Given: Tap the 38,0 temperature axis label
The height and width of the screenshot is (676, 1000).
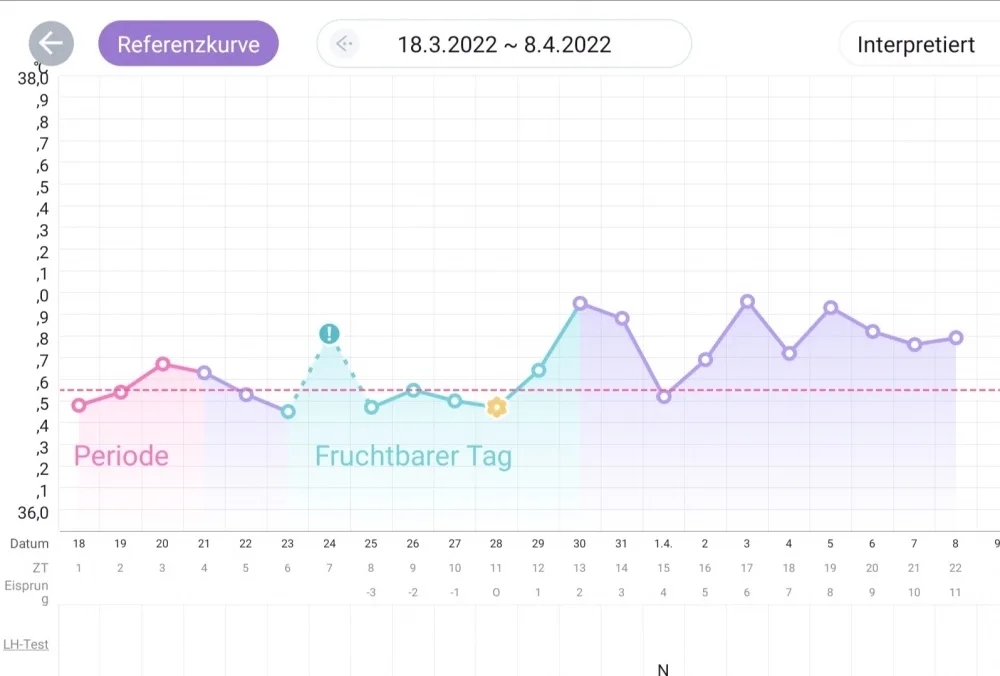Looking at the screenshot, I should pyautogui.click(x=33, y=78).
